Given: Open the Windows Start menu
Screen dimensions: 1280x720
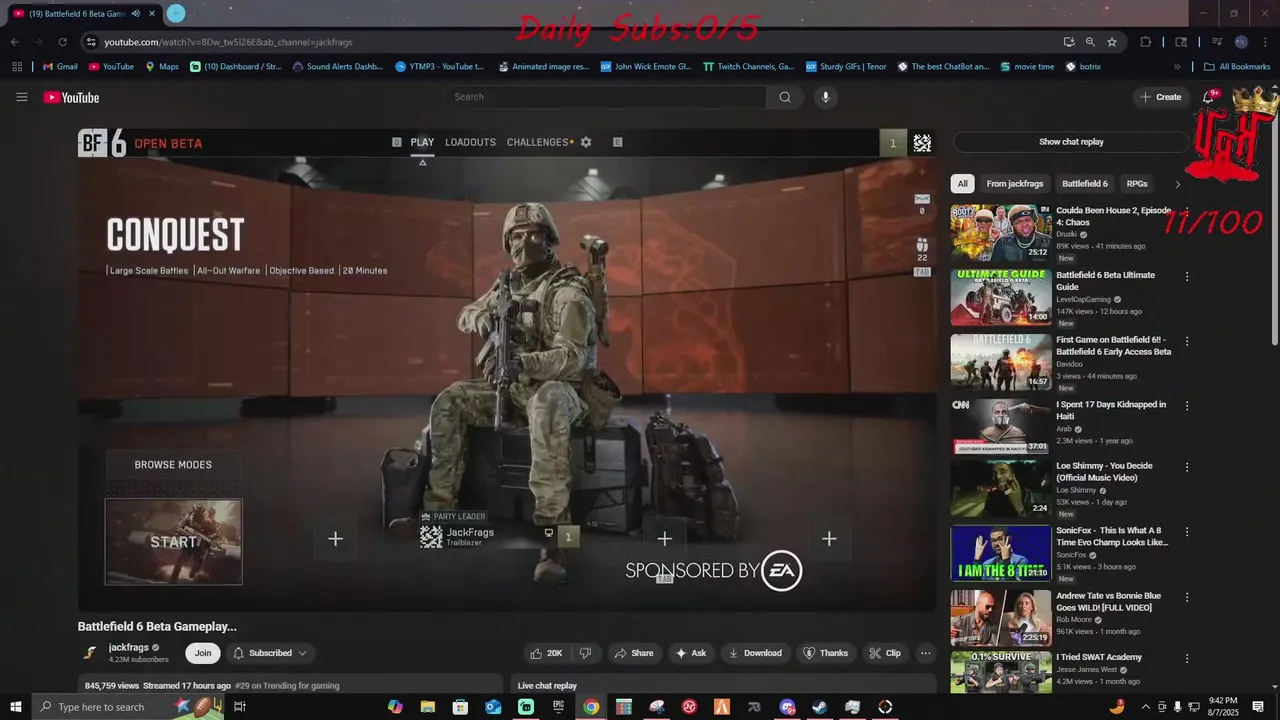Looking at the screenshot, I should pyautogui.click(x=15, y=707).
